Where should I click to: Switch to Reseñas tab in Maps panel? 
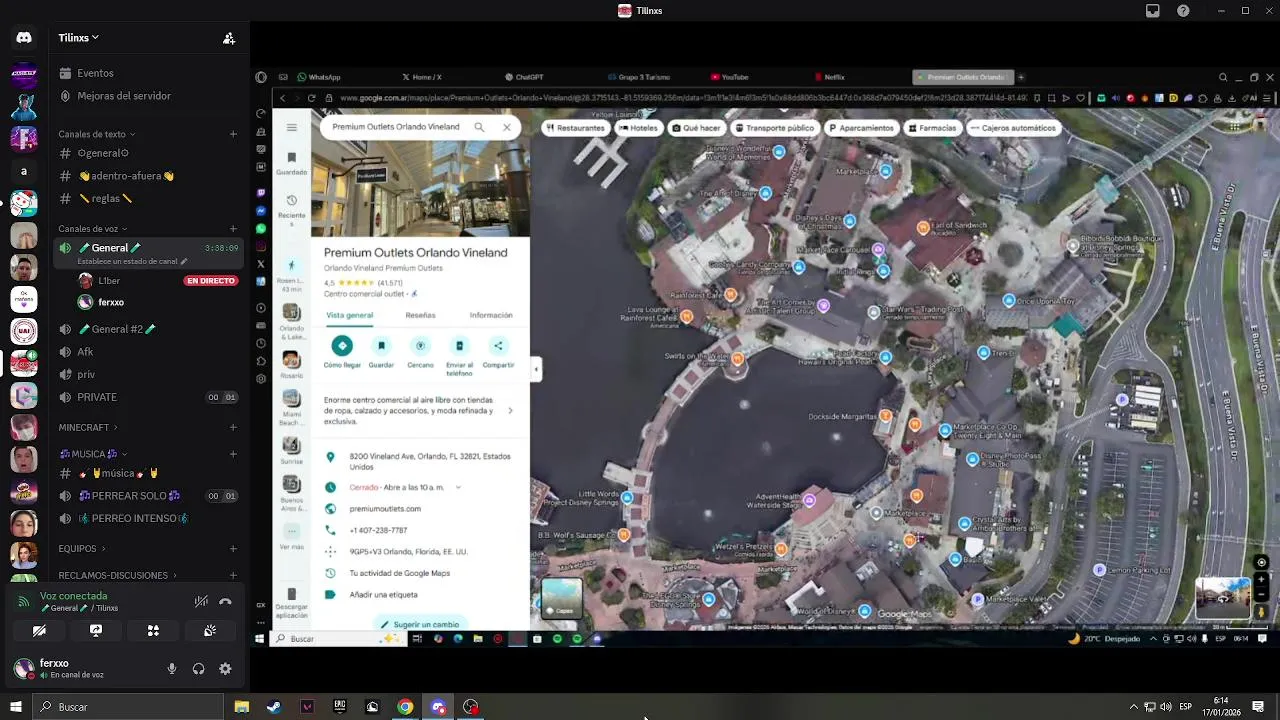(x=420, y=315)
